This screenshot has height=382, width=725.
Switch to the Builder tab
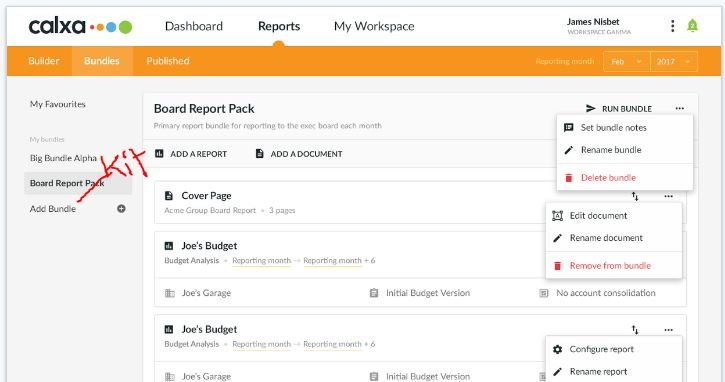click(x=43, y=61)
